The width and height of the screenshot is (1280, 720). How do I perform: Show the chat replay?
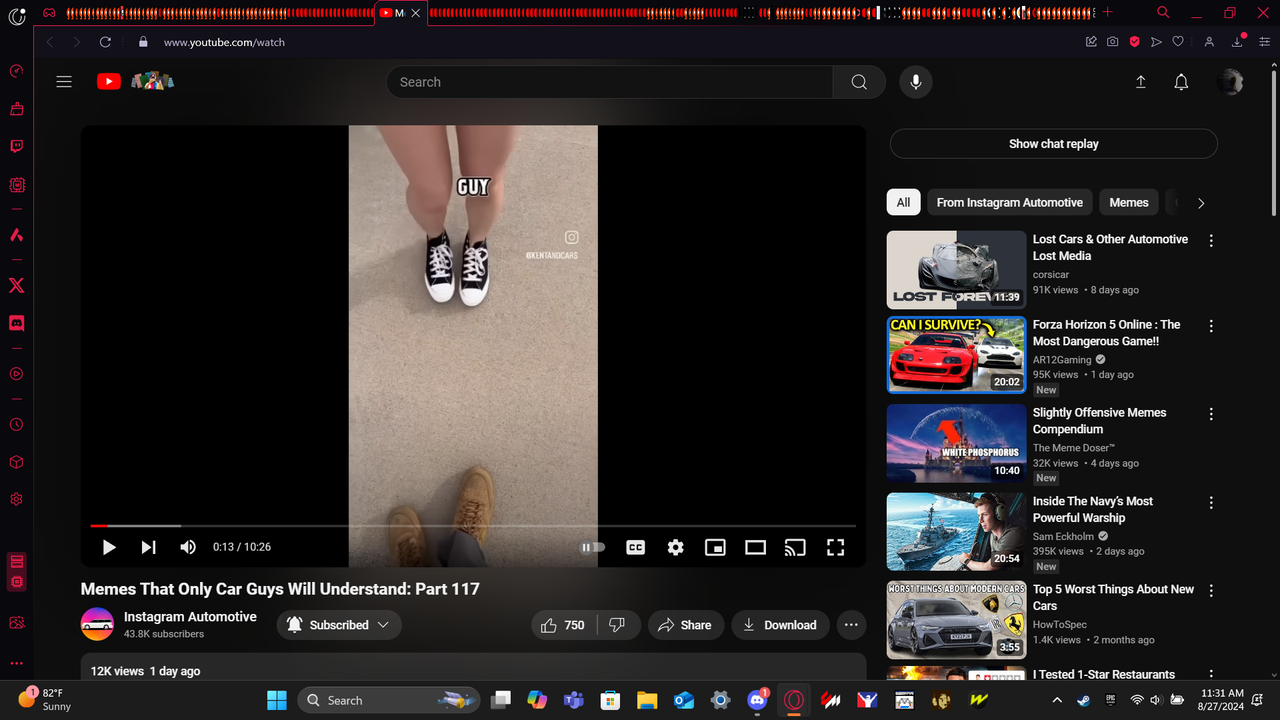1053,143
